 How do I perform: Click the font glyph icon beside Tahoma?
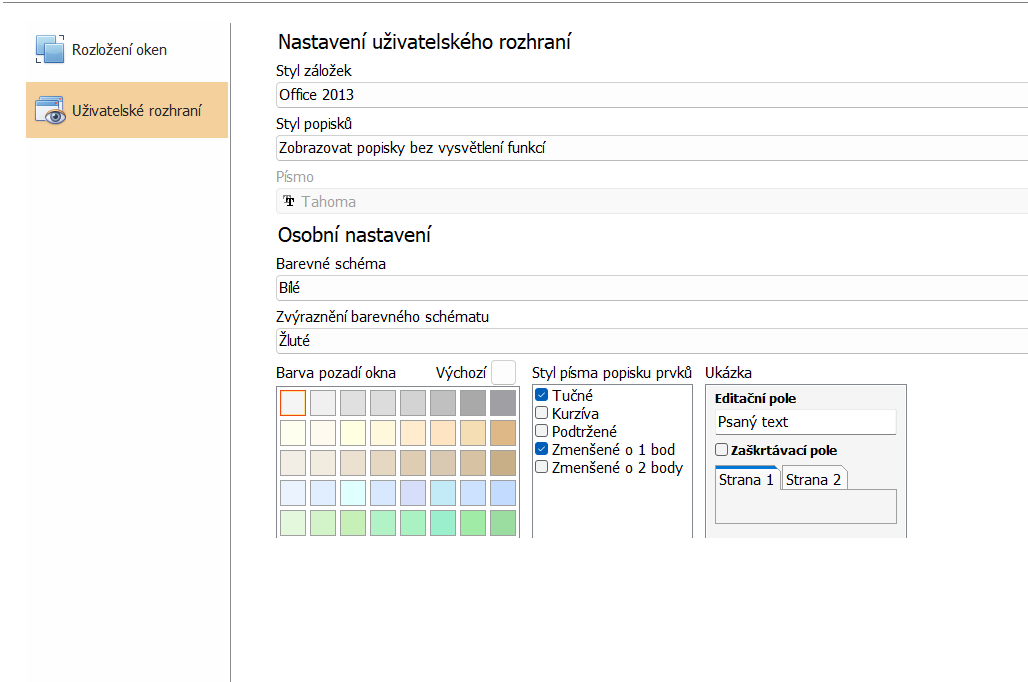point(288,201)
